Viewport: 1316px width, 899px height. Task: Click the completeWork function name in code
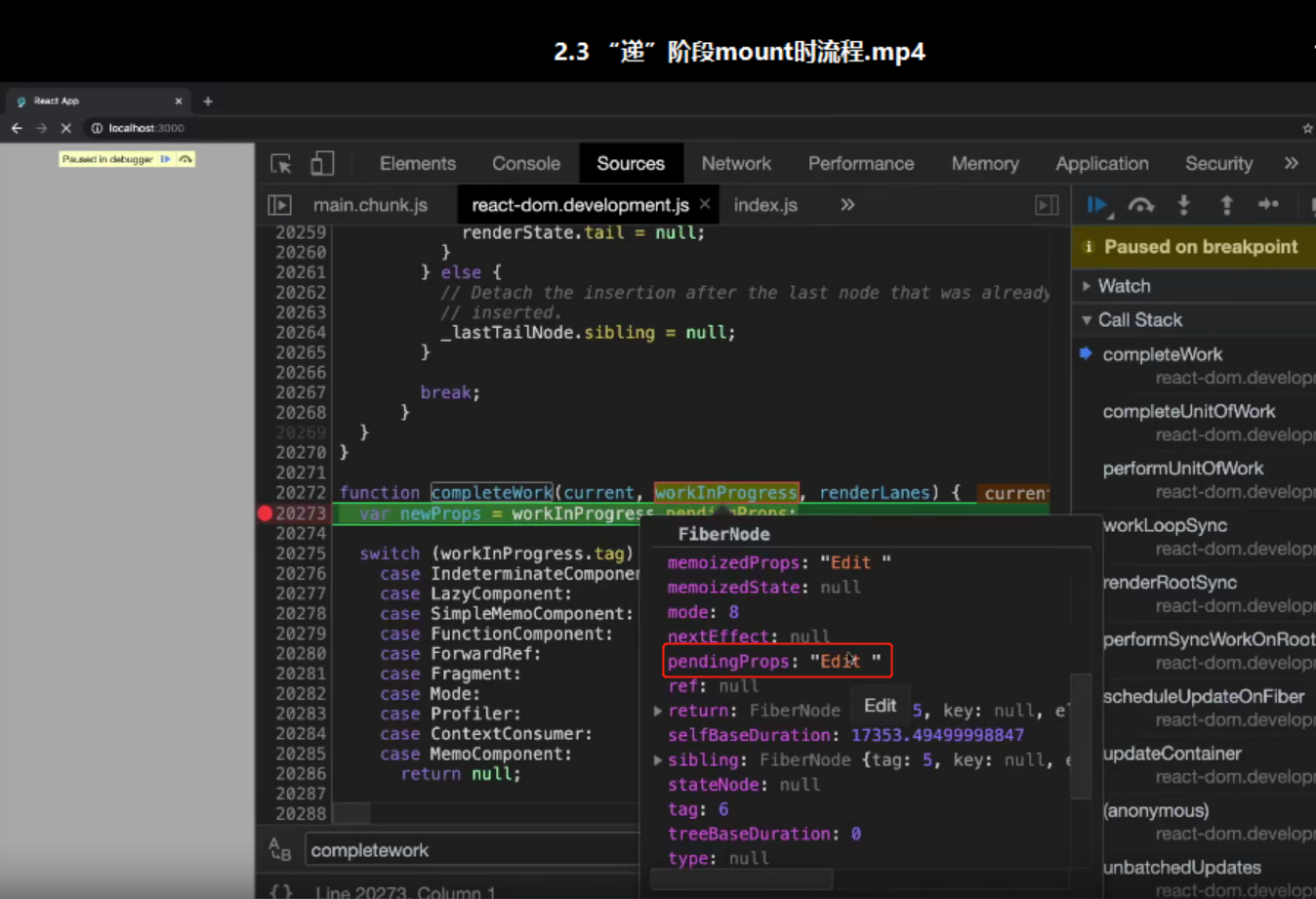point(492,492)
